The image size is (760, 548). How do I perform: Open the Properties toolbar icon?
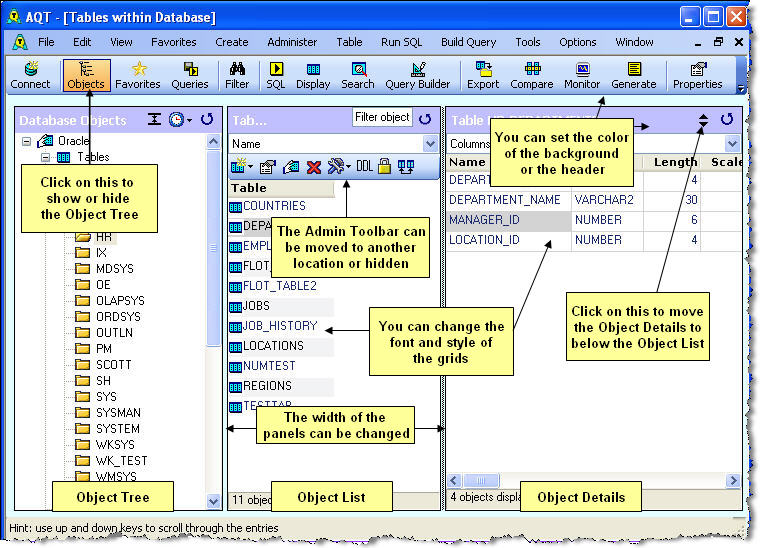698,75
